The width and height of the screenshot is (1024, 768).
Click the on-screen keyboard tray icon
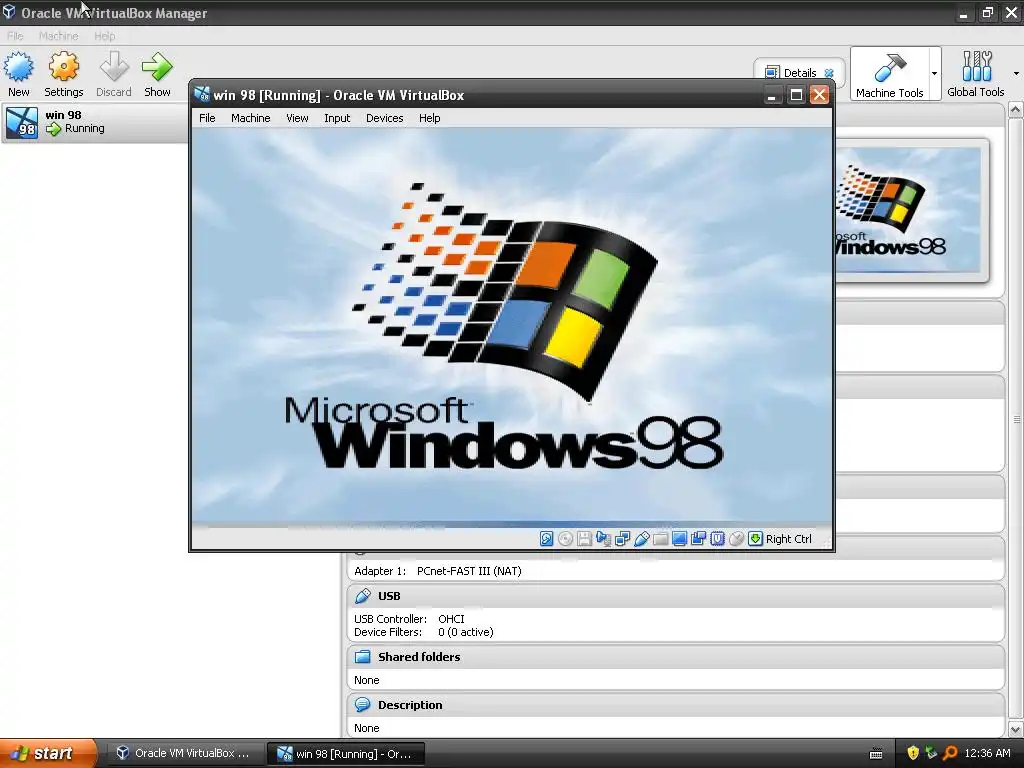pos(876,754)
